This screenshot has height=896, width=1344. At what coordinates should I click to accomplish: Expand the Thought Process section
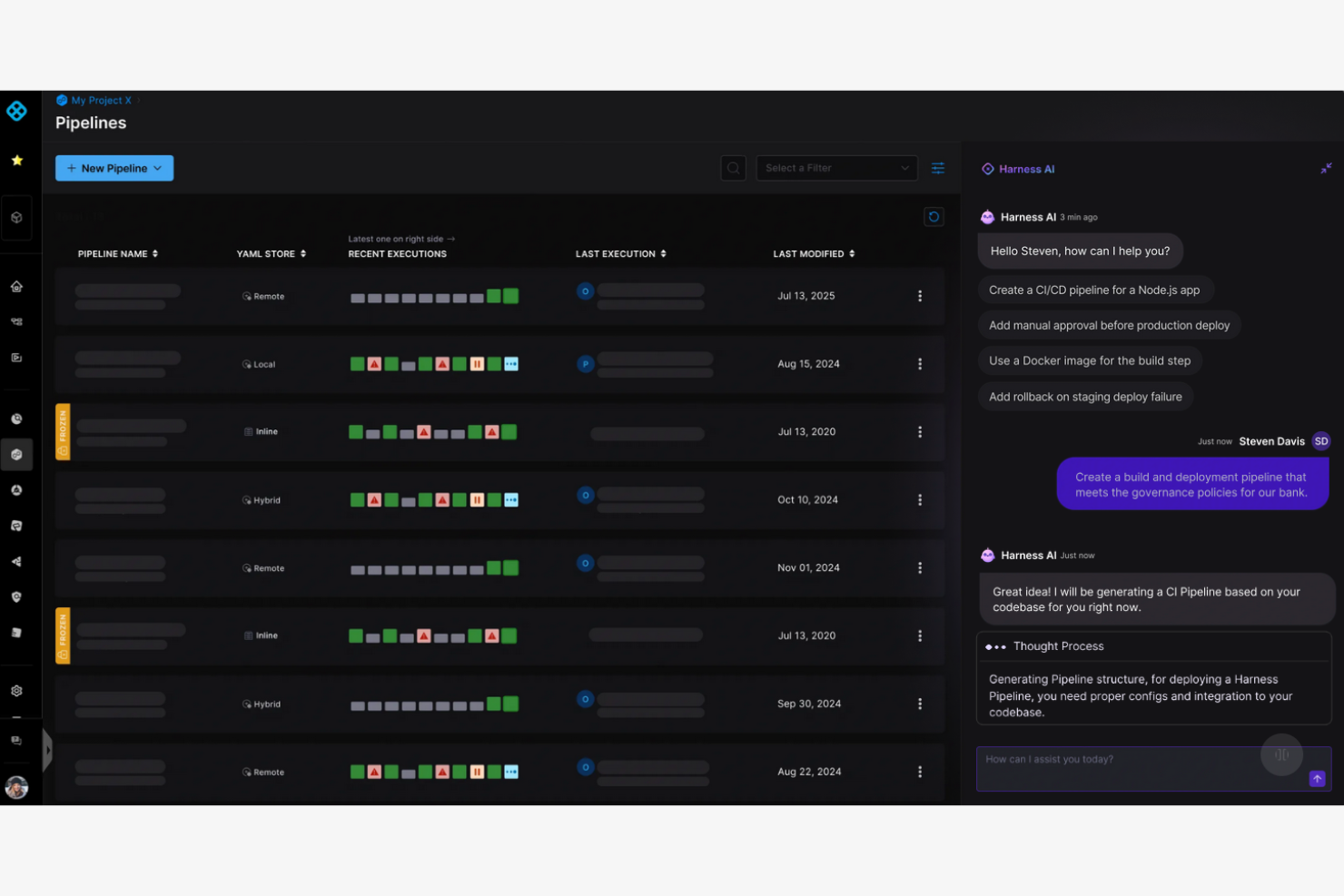pos(1153,646)
